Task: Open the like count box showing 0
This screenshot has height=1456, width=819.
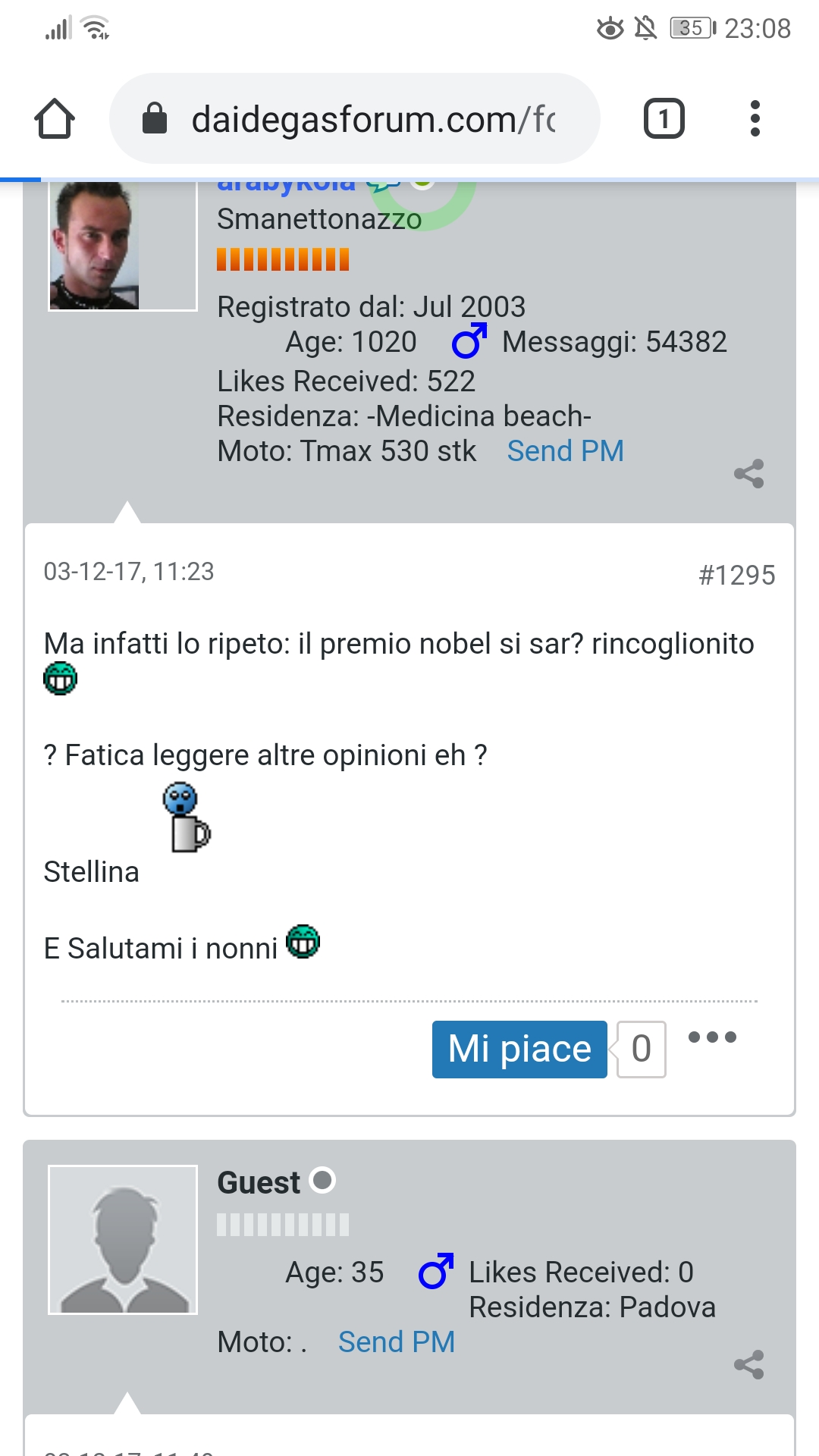Action: point(642,1050)
